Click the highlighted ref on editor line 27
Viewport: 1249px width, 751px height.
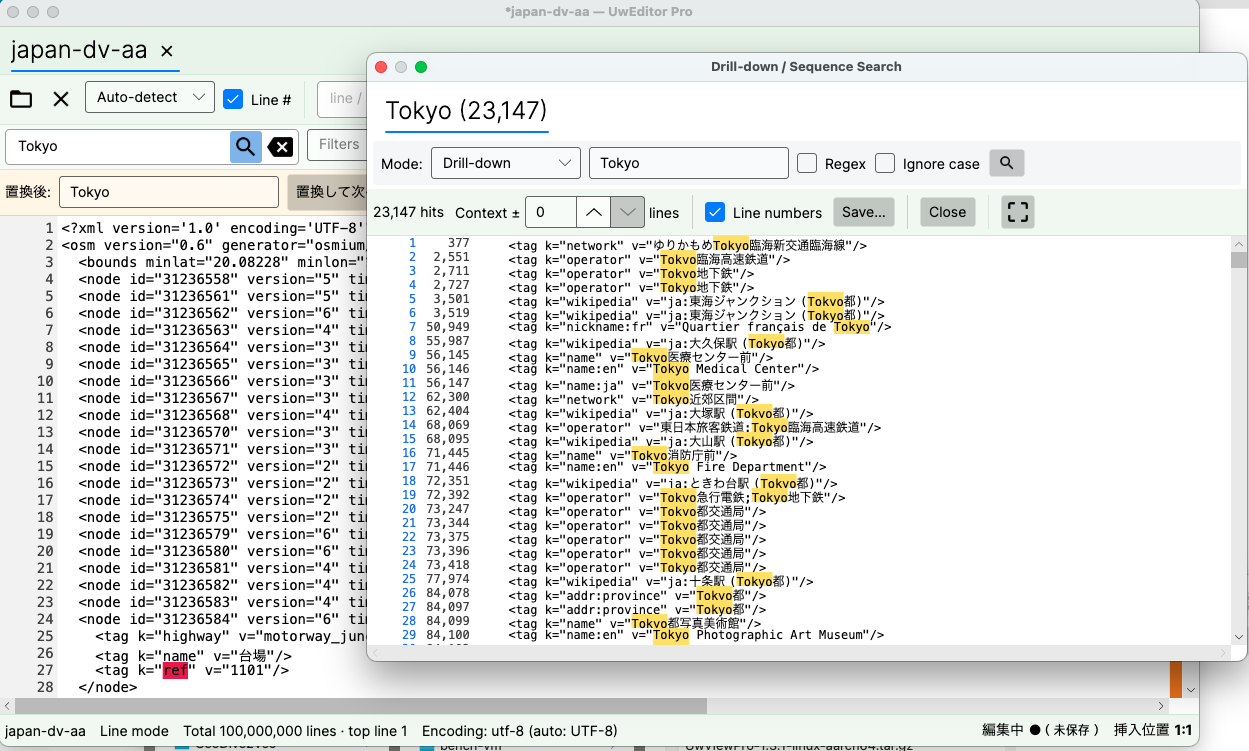pyautogui.click(x=175, y=670)
